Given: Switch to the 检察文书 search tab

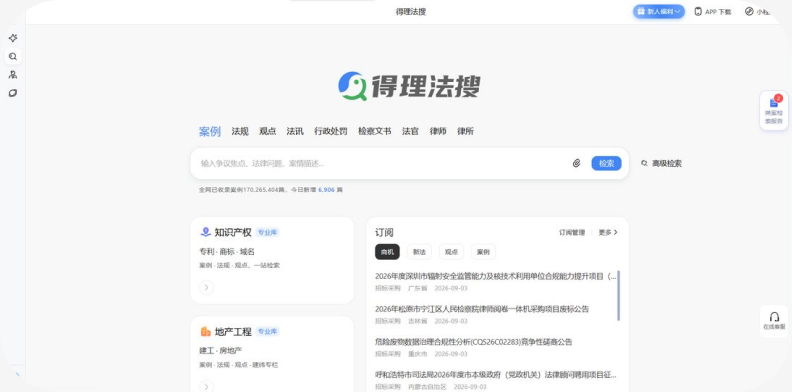Looking at the screenshot, I should coord(375,131).
